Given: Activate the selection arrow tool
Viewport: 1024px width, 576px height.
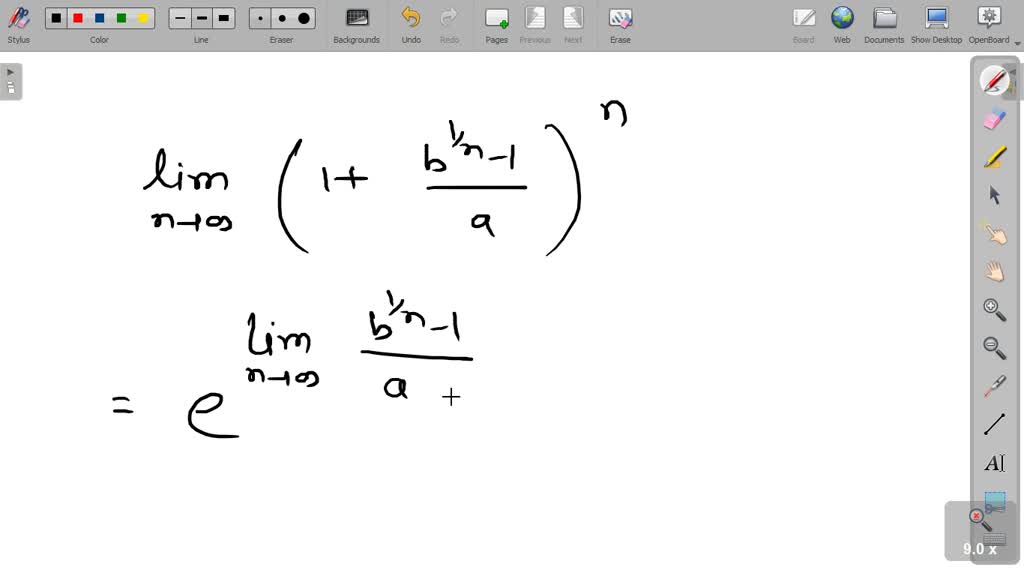Looking at the screenshot, I should 995,195.
